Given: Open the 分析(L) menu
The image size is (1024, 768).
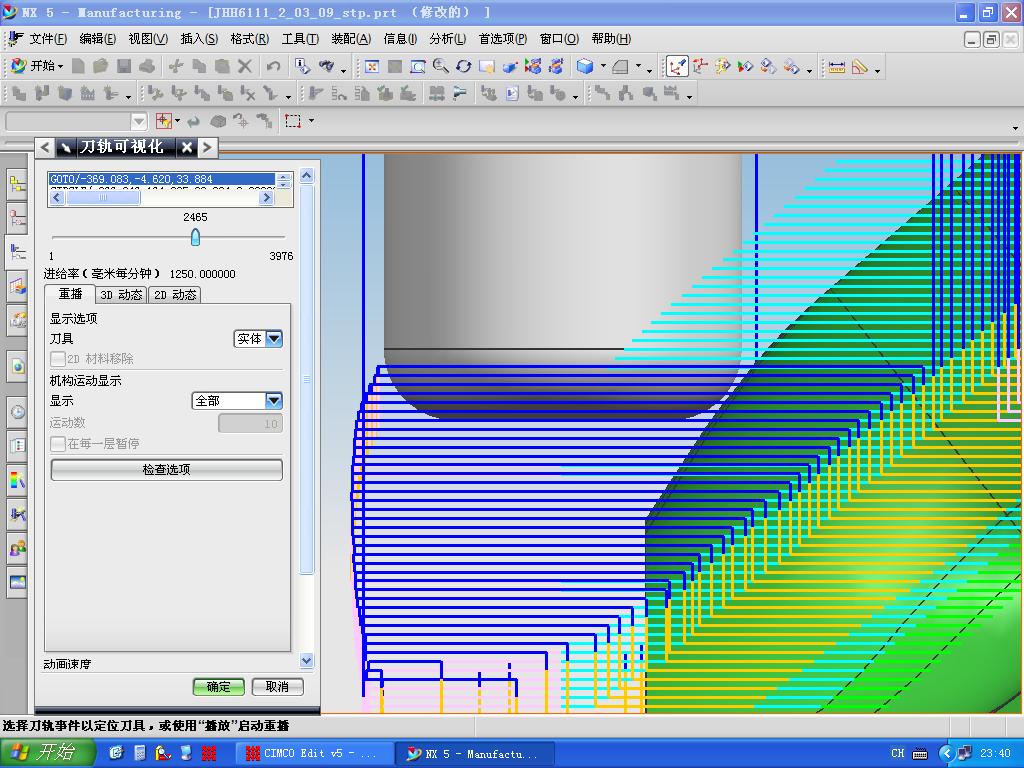Looking at the screenshot, I should [x=447, y=39].
